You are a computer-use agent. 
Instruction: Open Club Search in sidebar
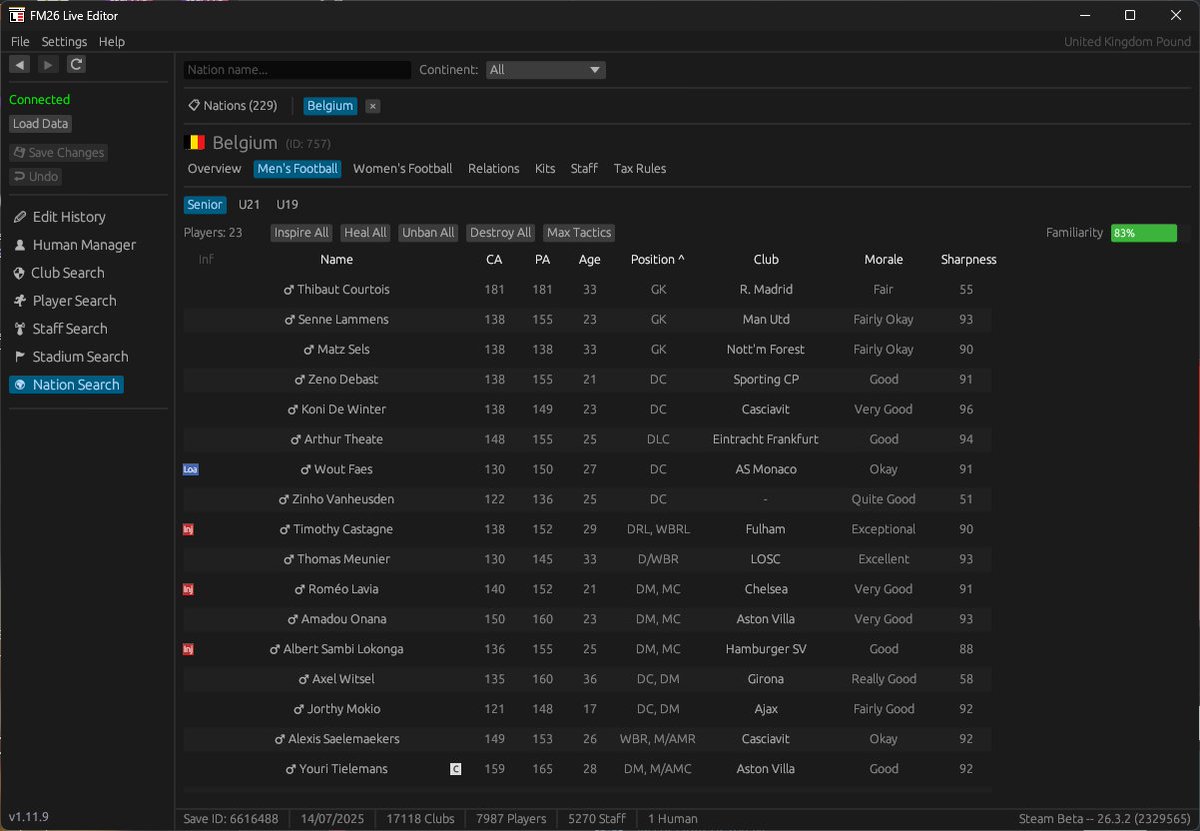click(58, 273)
